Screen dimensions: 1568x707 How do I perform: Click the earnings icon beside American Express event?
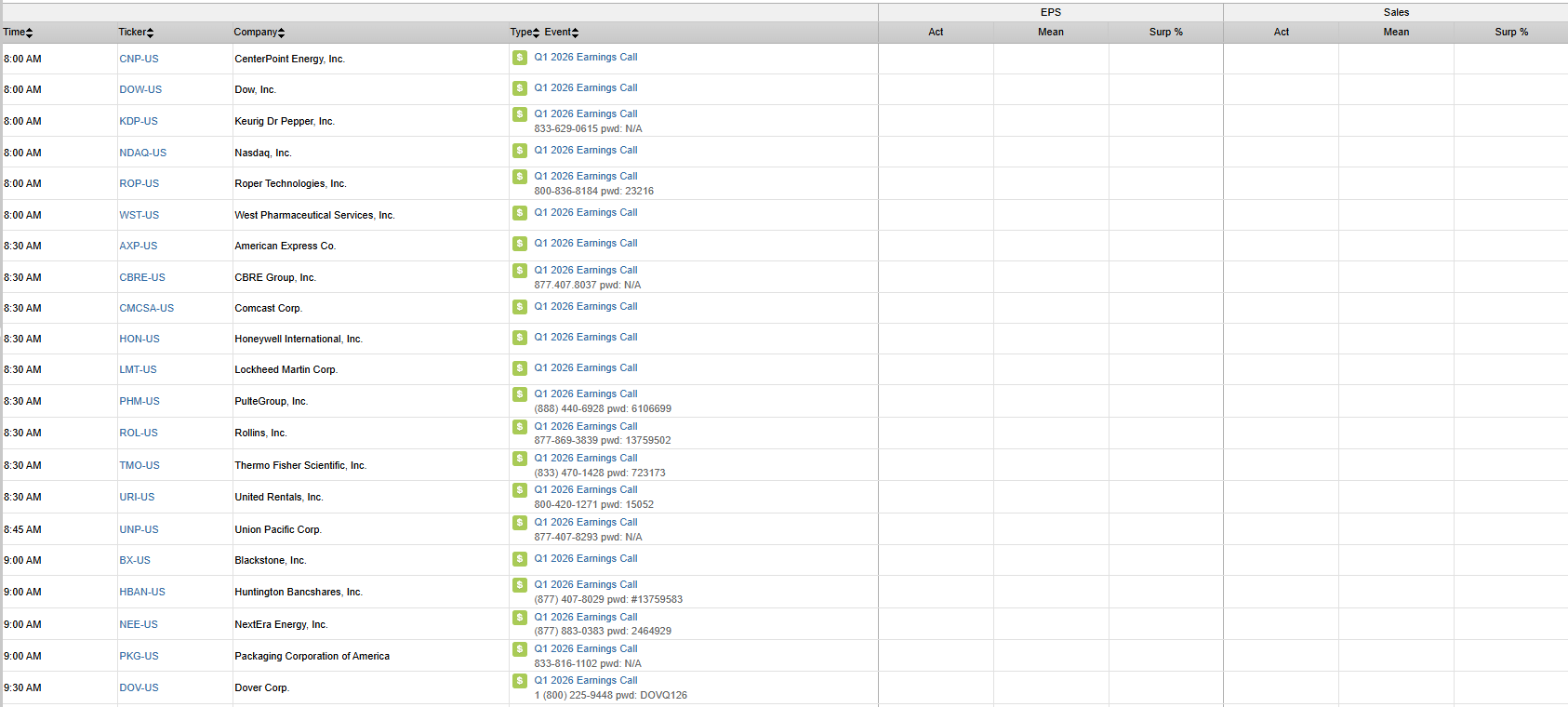click(x=520, y=244)
